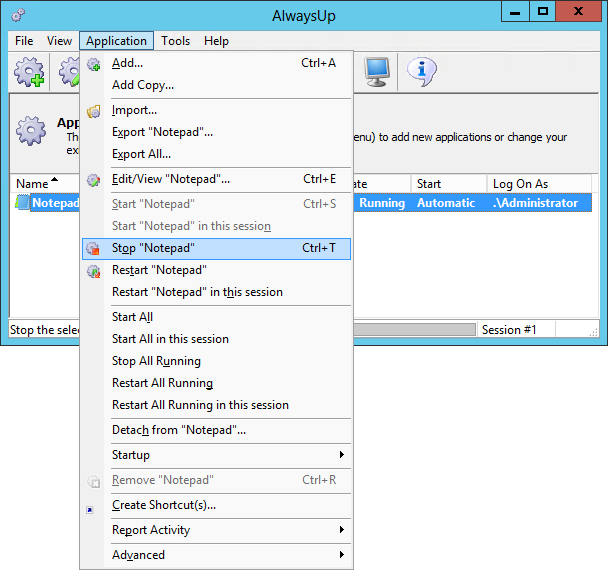Choose Restart All Running in this session
608x571 pixels.
coord(216,405)
